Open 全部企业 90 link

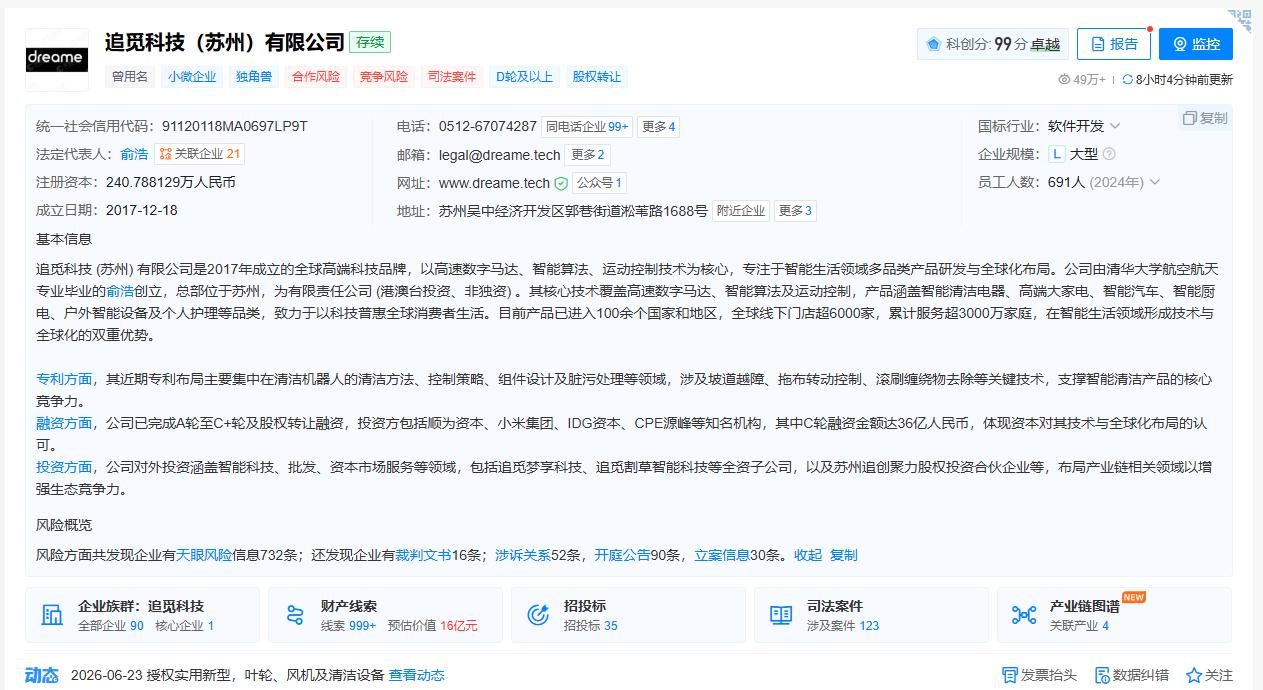click(x=111, y=625)
